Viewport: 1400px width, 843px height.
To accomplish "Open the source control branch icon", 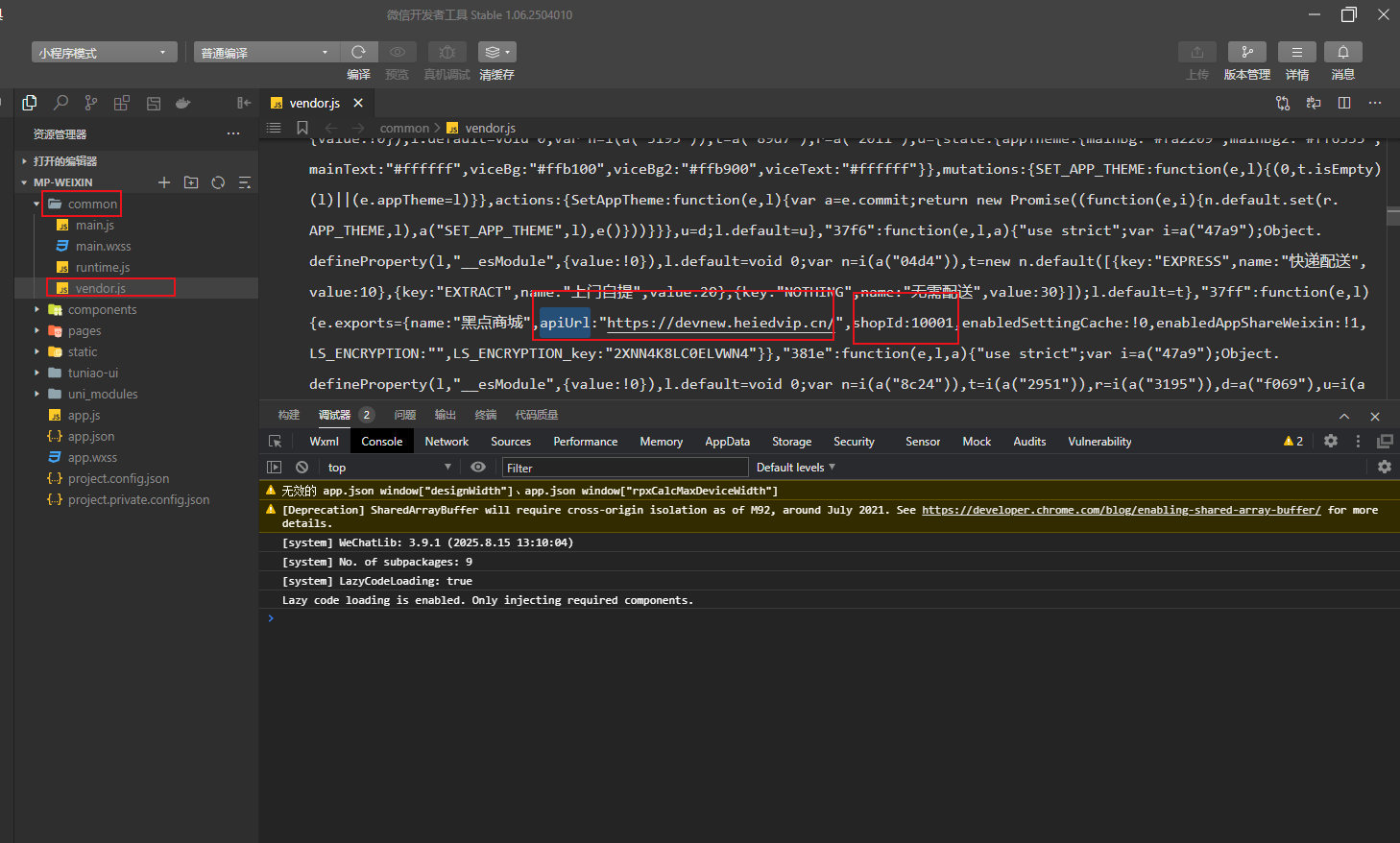I will point(90,103).
